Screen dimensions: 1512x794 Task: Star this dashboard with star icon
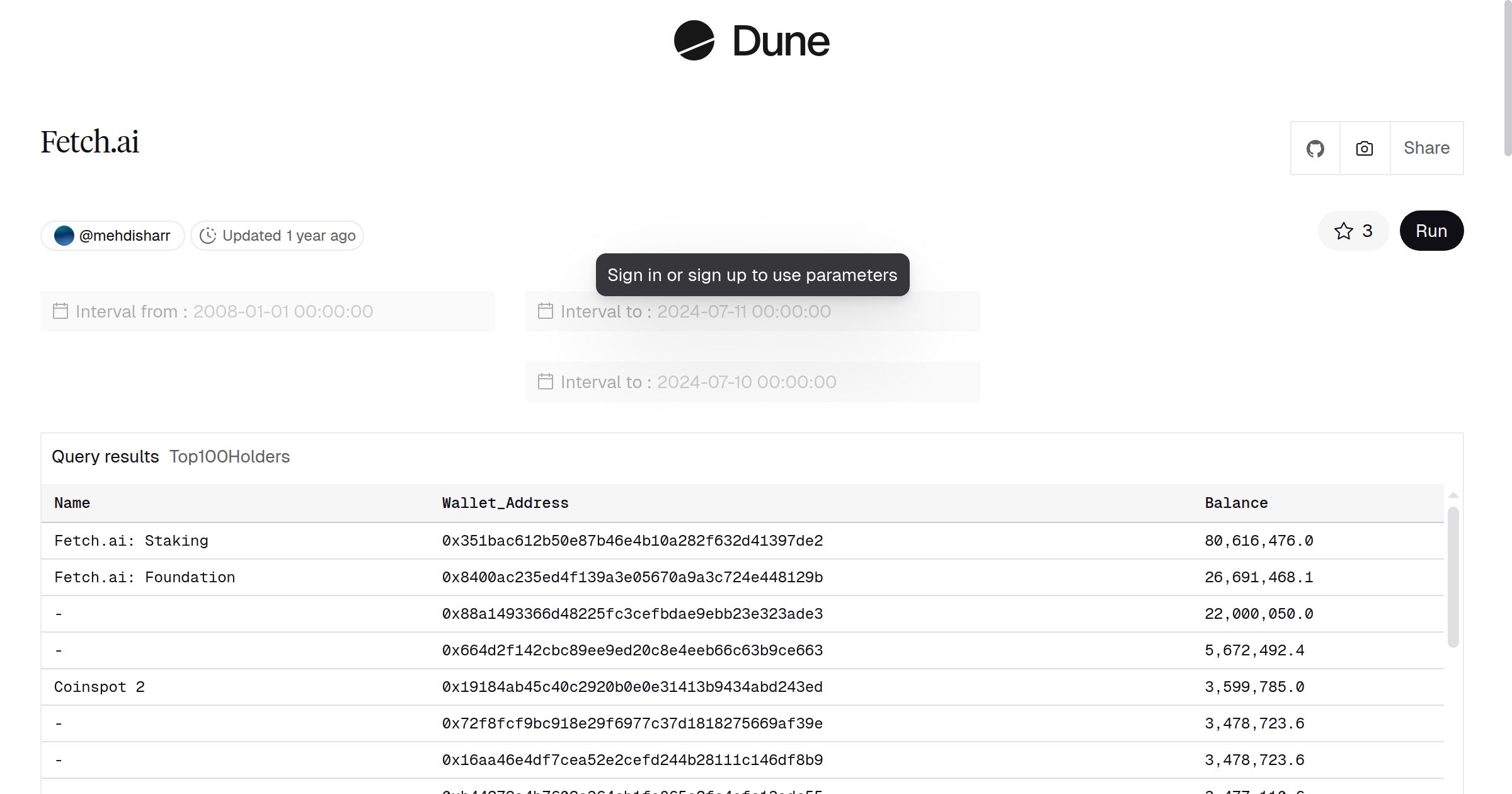pyautogui.click(x=1343, y=231)
